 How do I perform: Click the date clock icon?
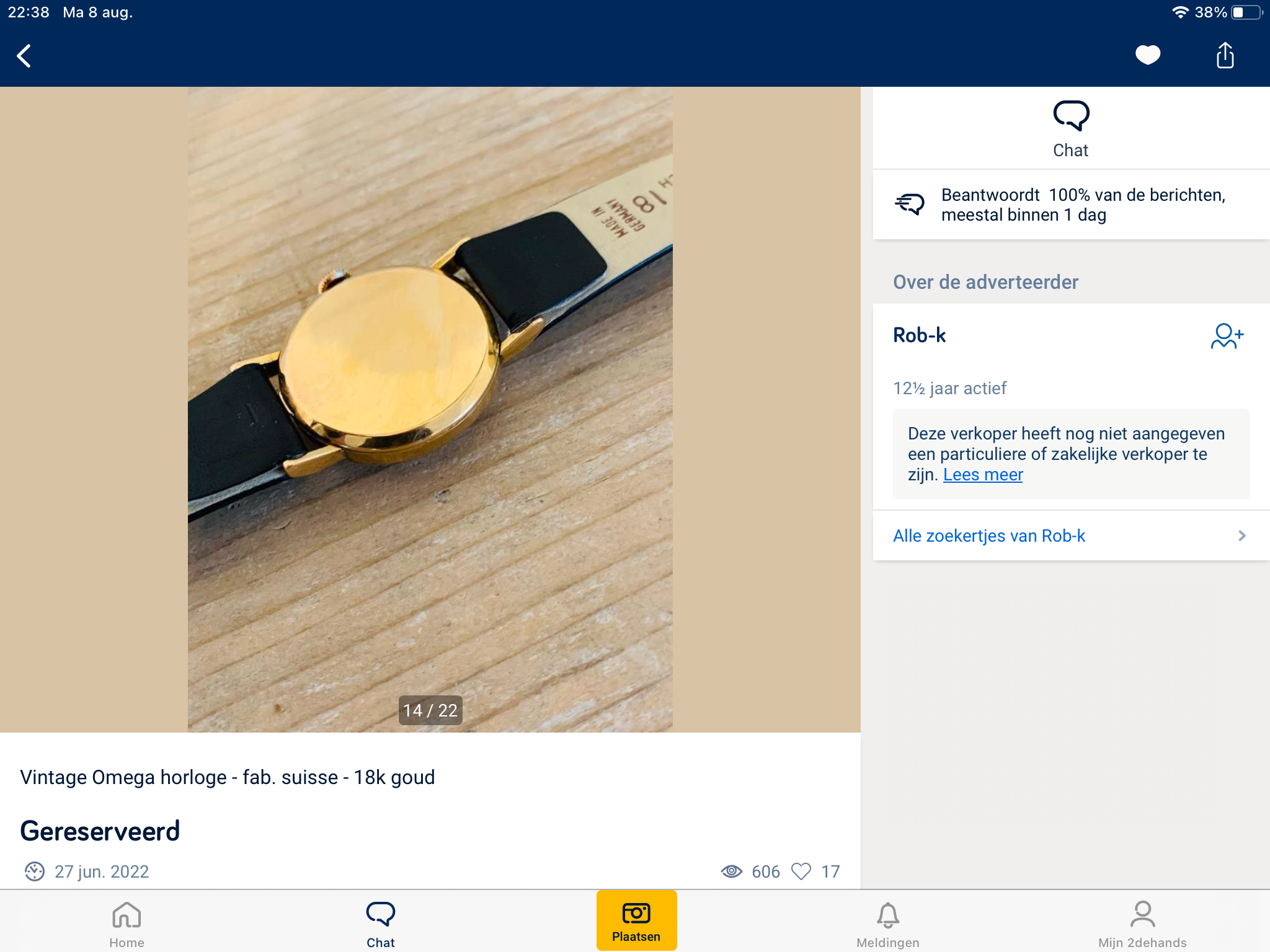[x=35, y=871]
